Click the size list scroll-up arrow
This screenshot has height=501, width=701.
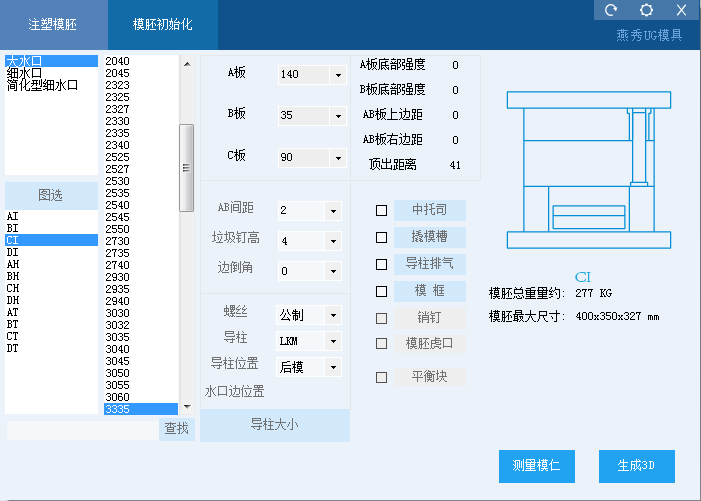187,64
